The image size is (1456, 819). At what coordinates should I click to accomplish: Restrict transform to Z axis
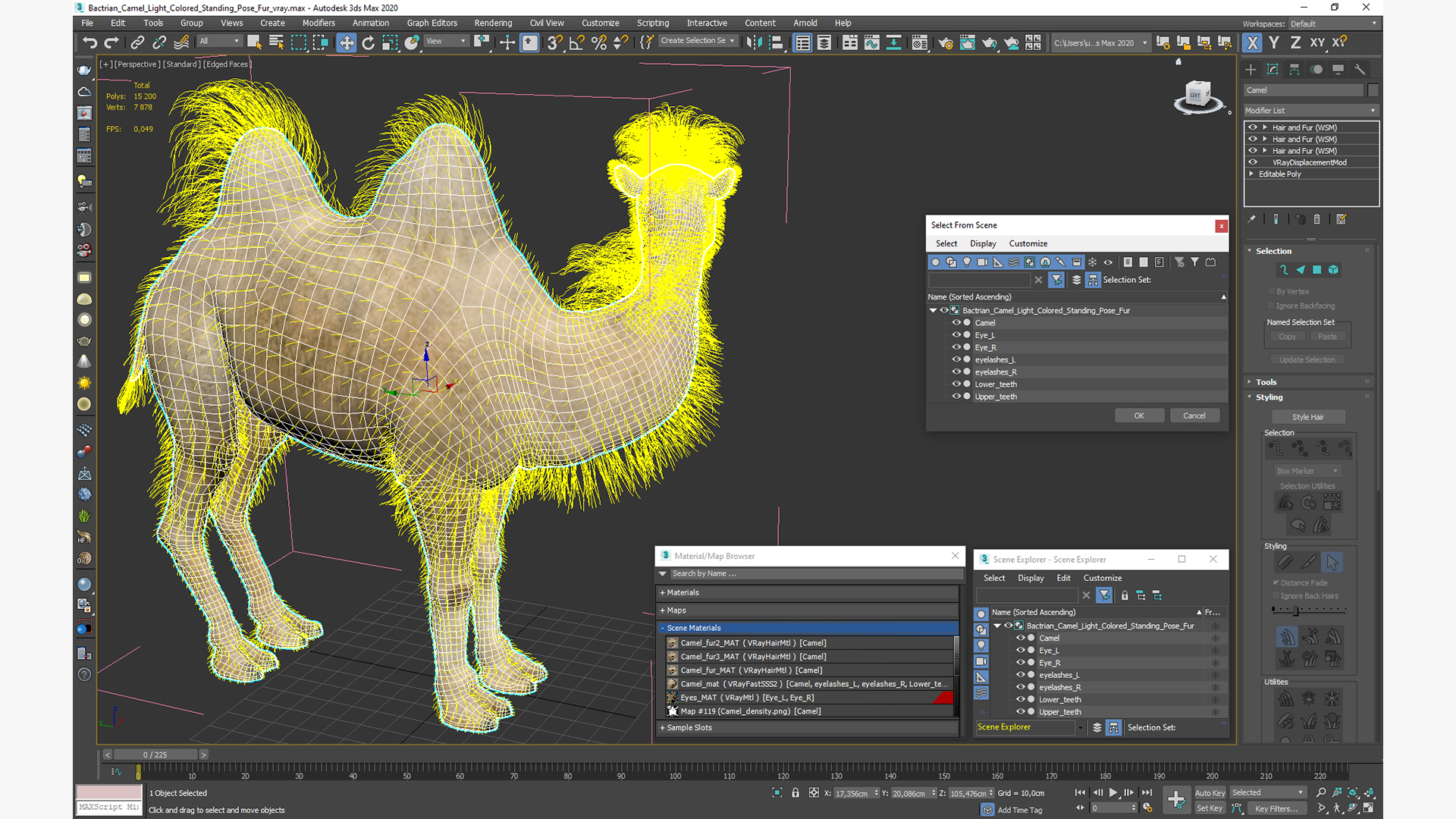point(1295,43)
